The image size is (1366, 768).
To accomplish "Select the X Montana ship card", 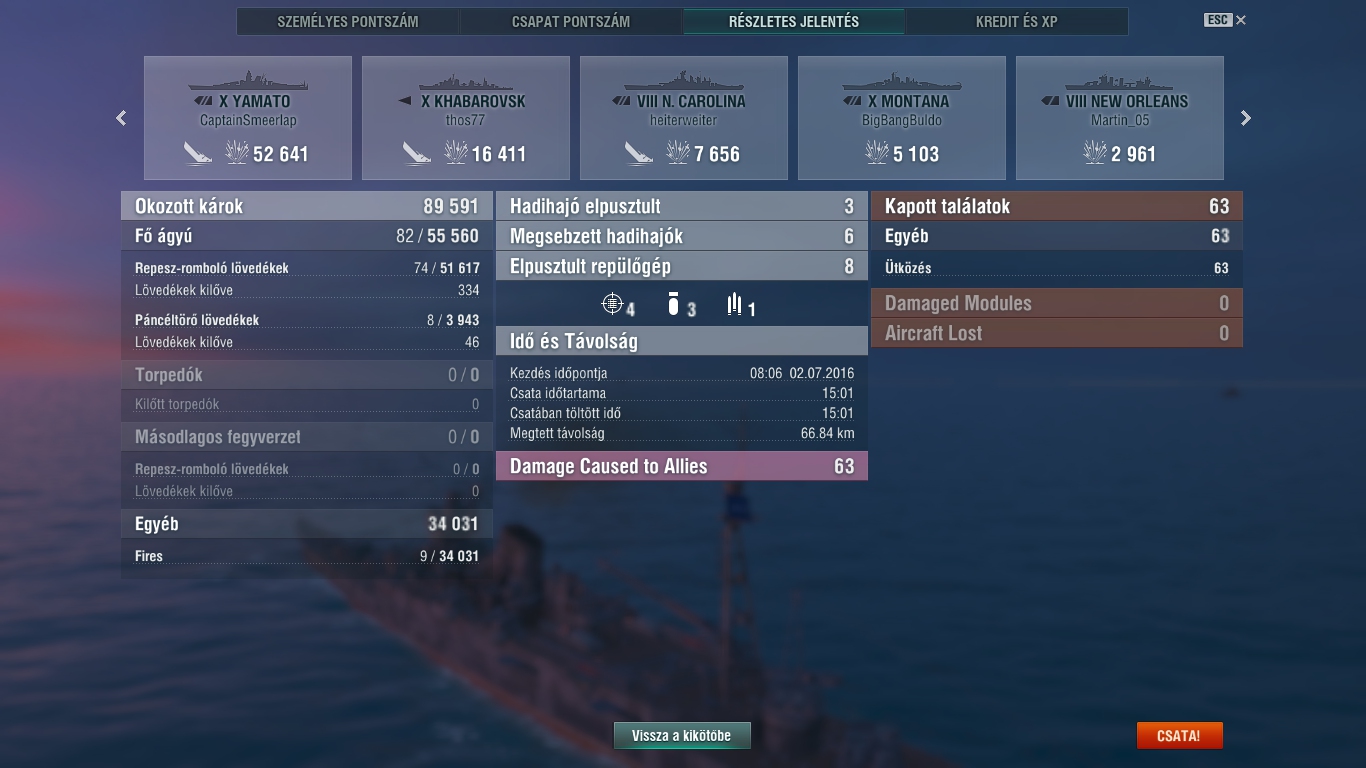I will (x=902, y=118).
